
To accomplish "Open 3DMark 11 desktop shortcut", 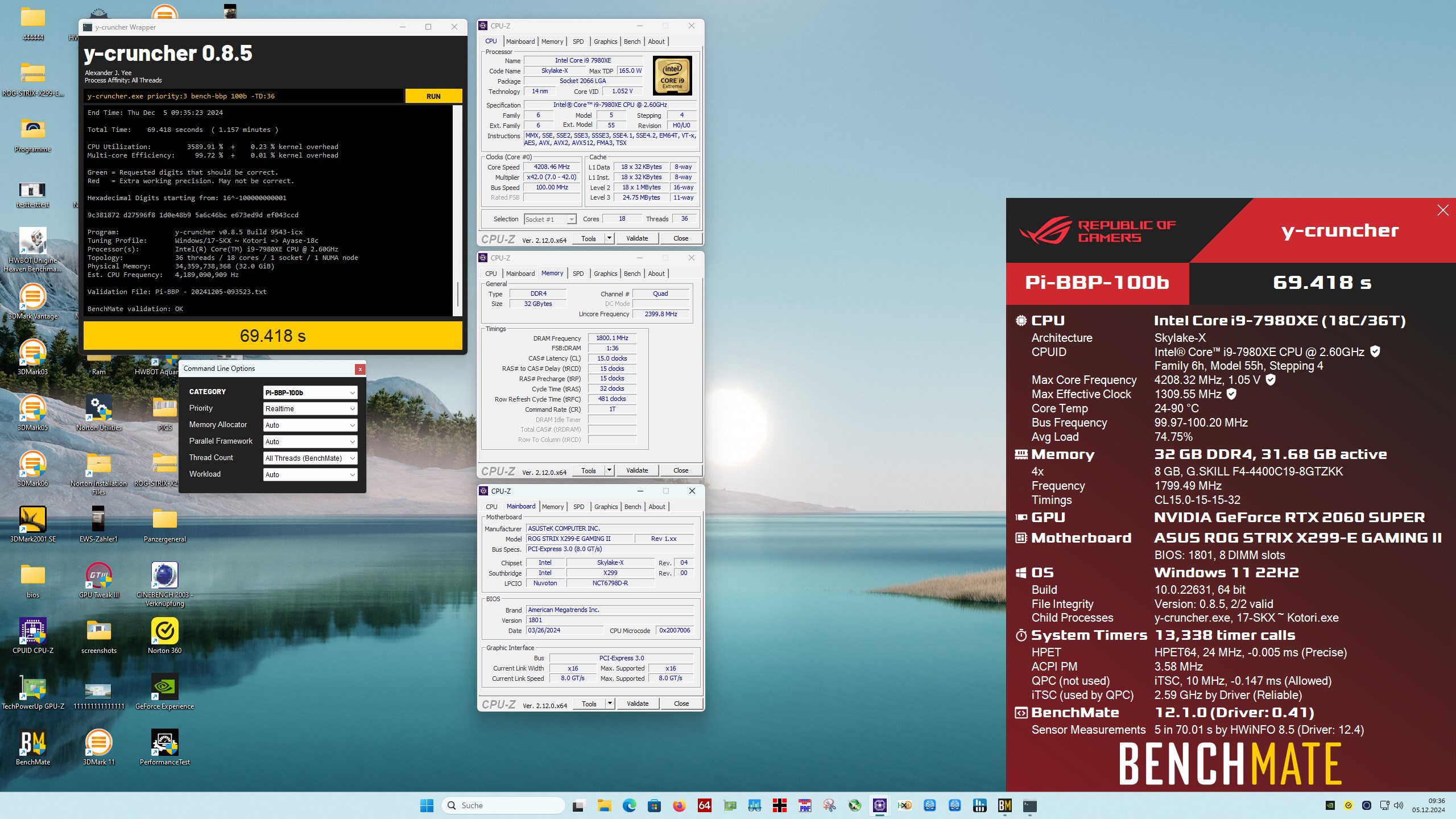I will tap(98, 748).
